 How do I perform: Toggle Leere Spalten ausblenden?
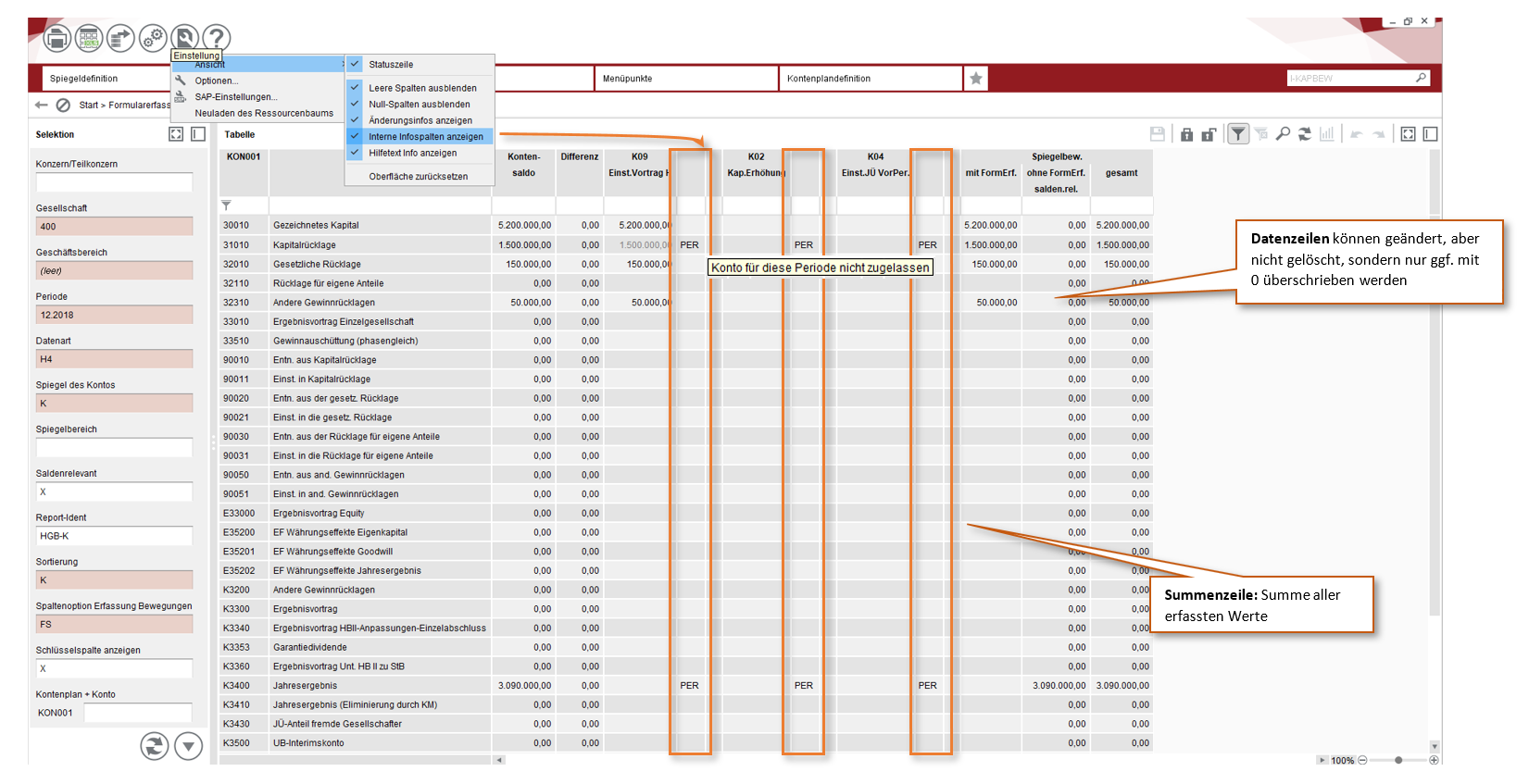(420, 88)
